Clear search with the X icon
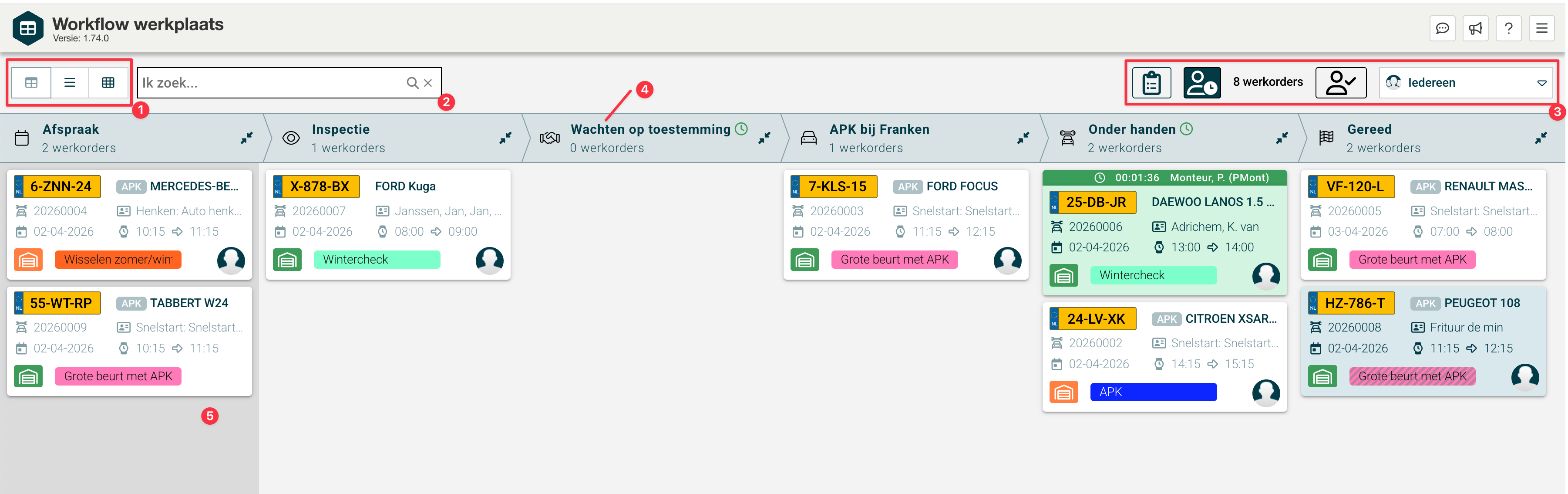The height and width of the screenshot is (494, 1568). coord(428,83)
